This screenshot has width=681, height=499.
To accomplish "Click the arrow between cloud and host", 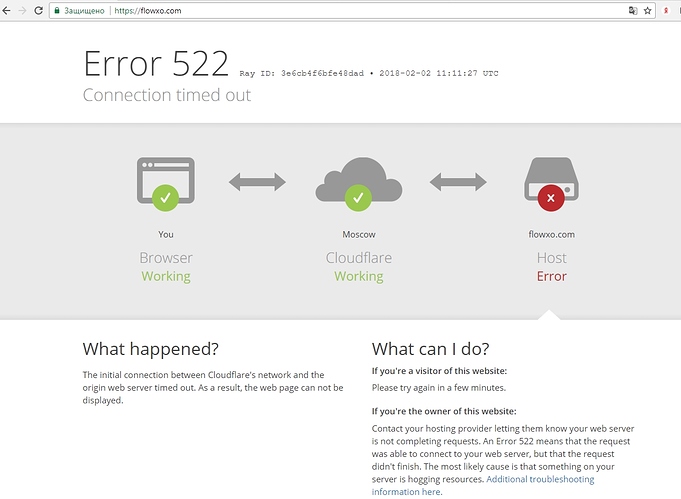I will point(458,182).
